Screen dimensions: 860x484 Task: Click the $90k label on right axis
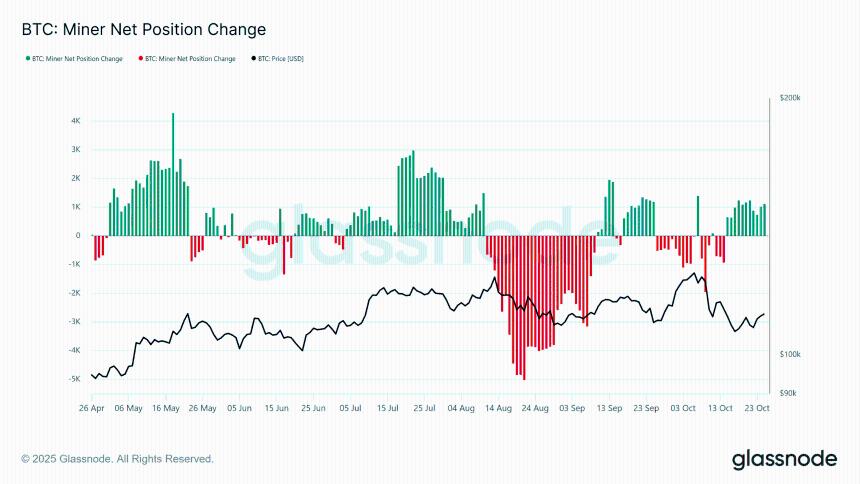(789, 393)
